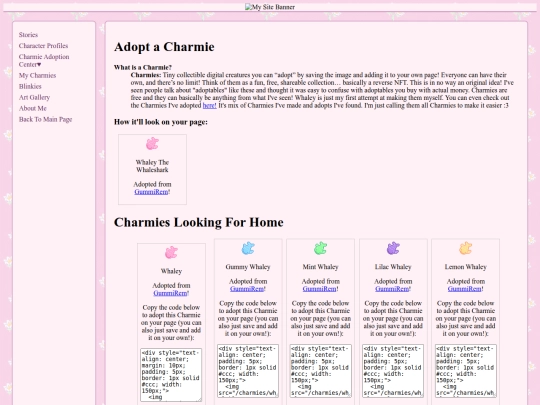Click the pink Whaley charmie image
Image resolution: width=540 pixels, height=405 pixels.
[x=171, y=253]
